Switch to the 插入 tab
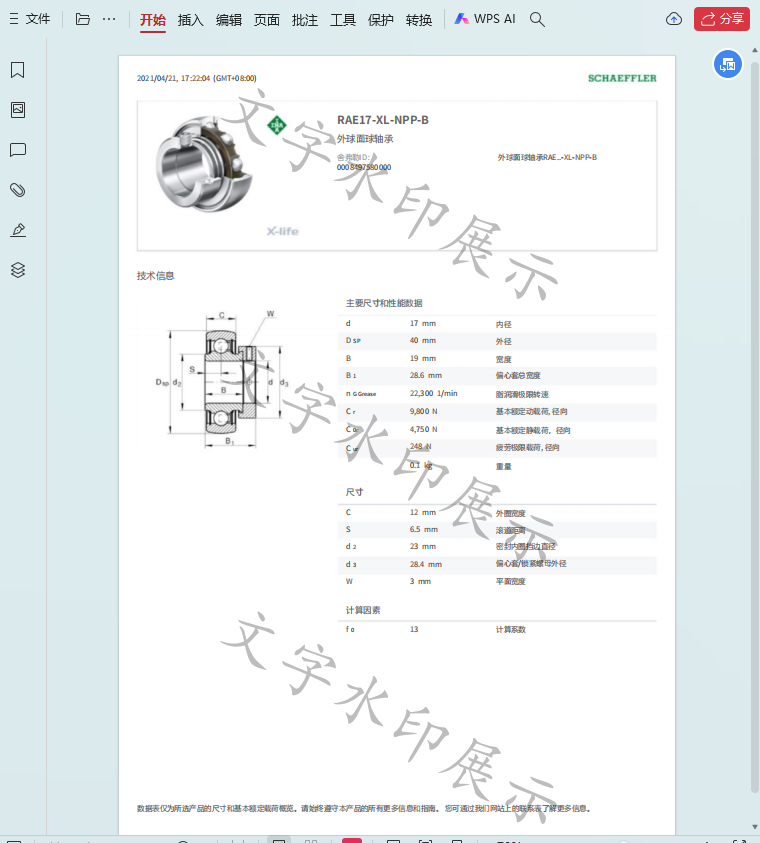Image resolution: width=760 pixels, height=843 pixels. click(x=191, y=20)
